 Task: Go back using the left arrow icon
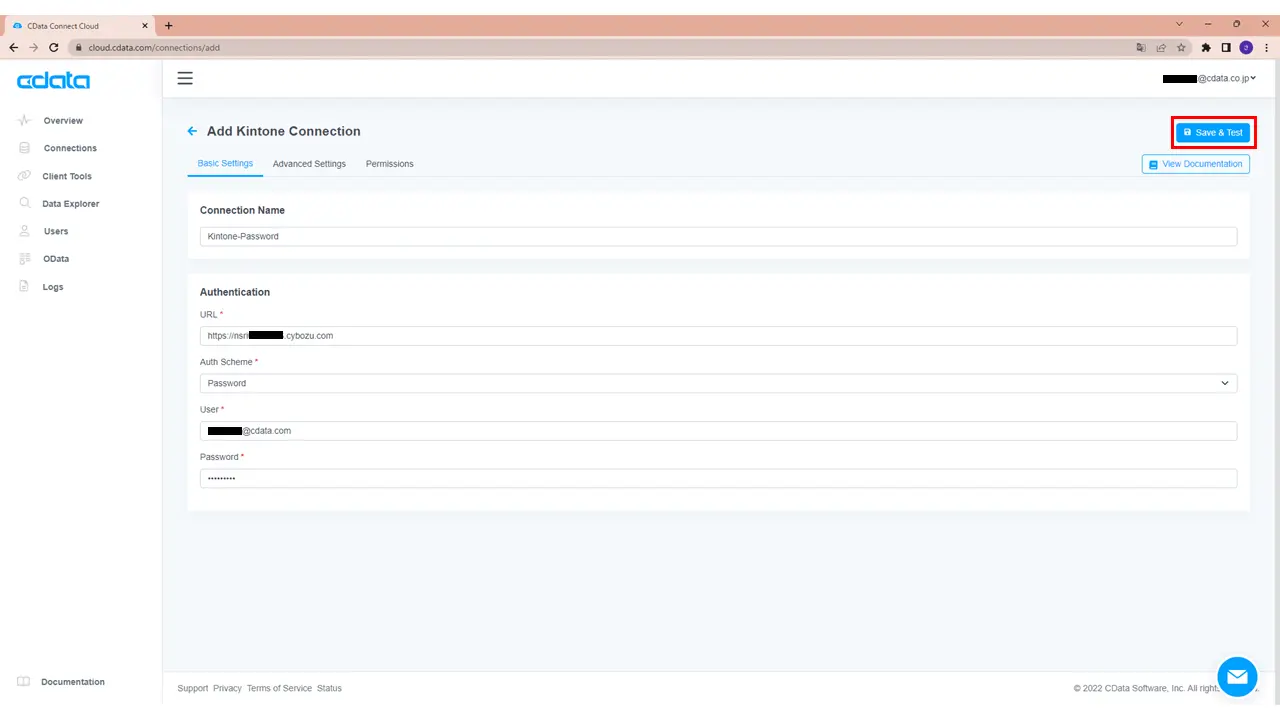[x=192, y=131]
